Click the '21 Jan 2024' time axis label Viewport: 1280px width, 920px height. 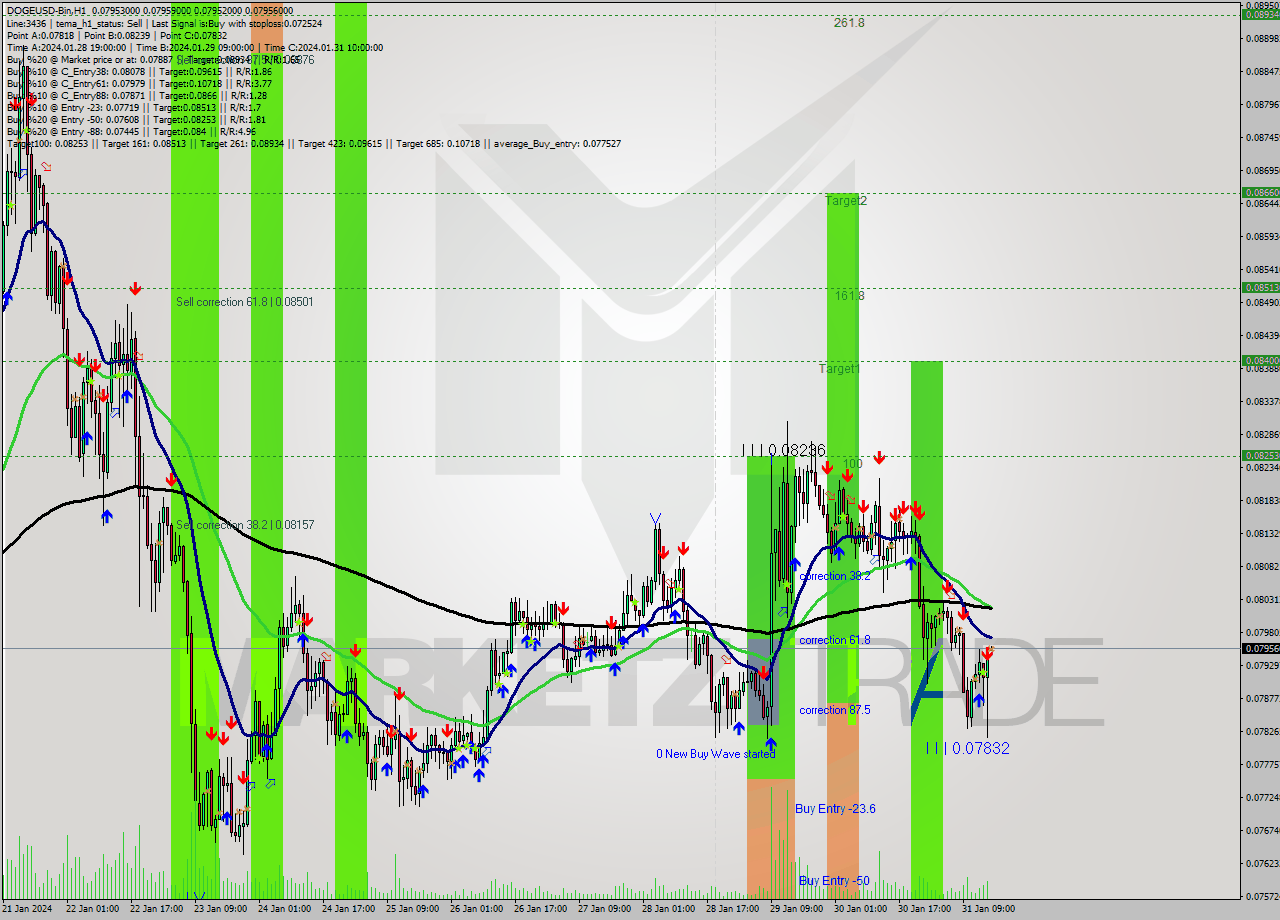[x=27, y=909]
